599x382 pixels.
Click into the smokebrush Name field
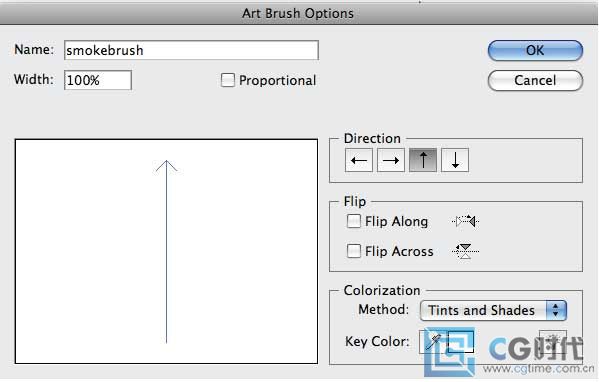tap(191, 50)
